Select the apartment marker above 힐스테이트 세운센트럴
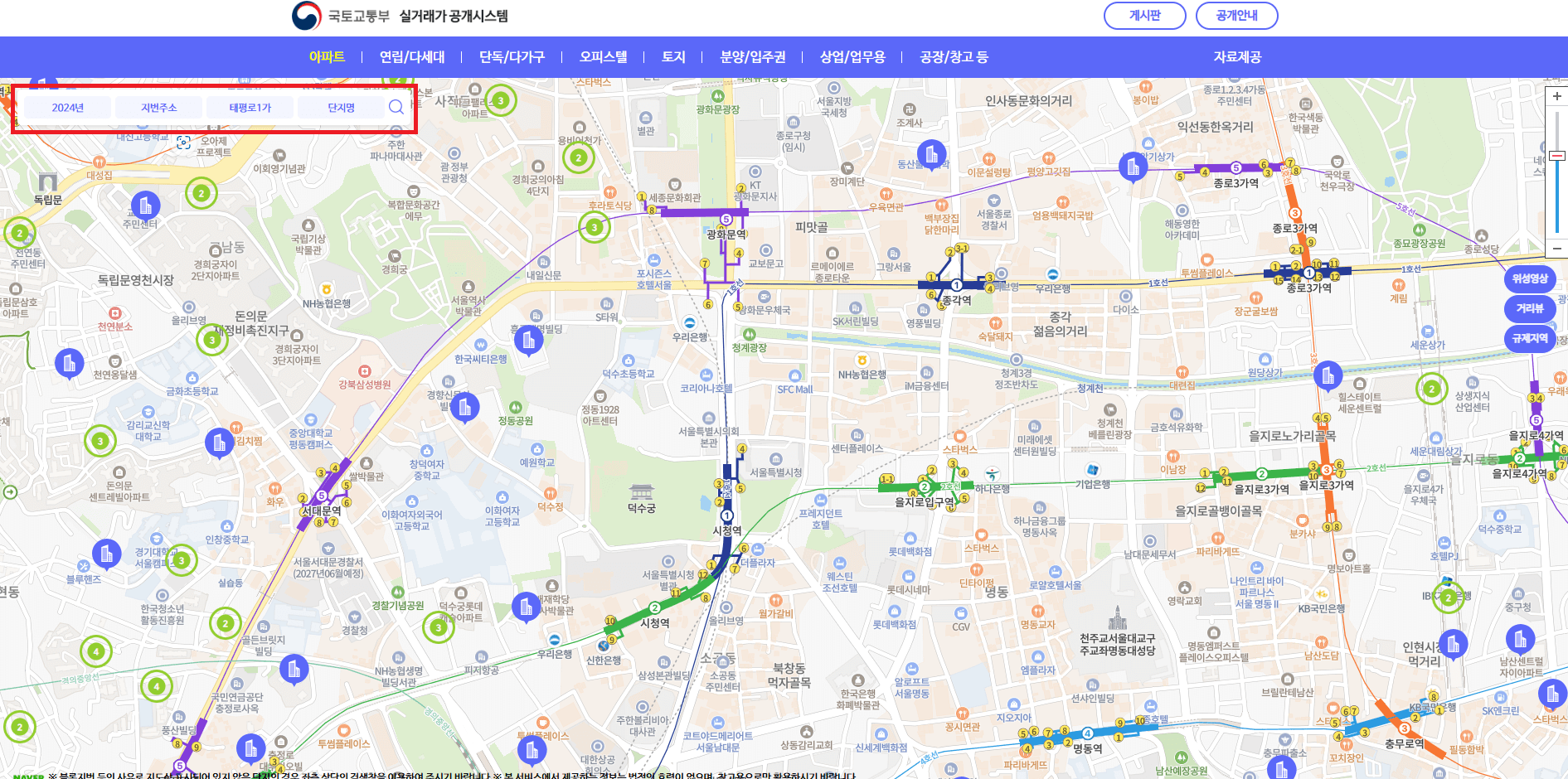 (x=1328, y=375)
